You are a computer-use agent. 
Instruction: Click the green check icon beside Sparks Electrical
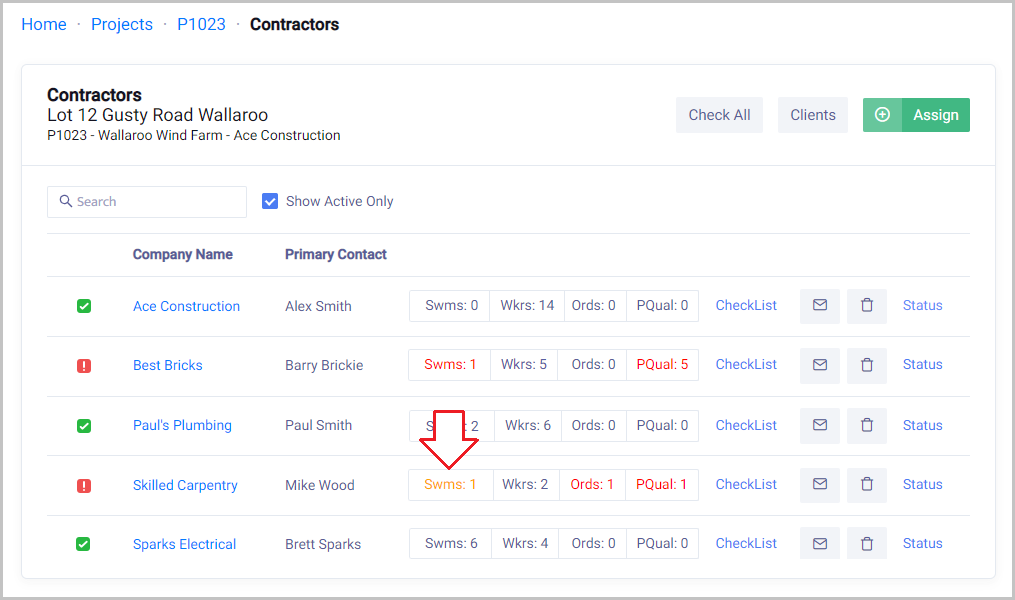coord(84,545)
